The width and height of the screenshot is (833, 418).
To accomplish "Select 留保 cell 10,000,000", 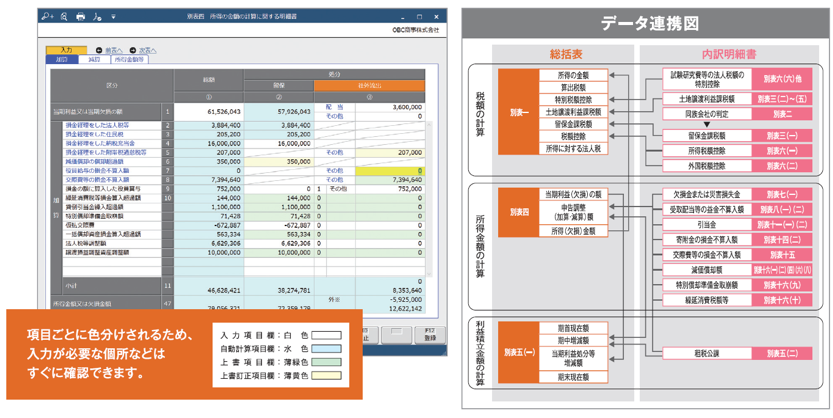I will [x=279, y=252].
